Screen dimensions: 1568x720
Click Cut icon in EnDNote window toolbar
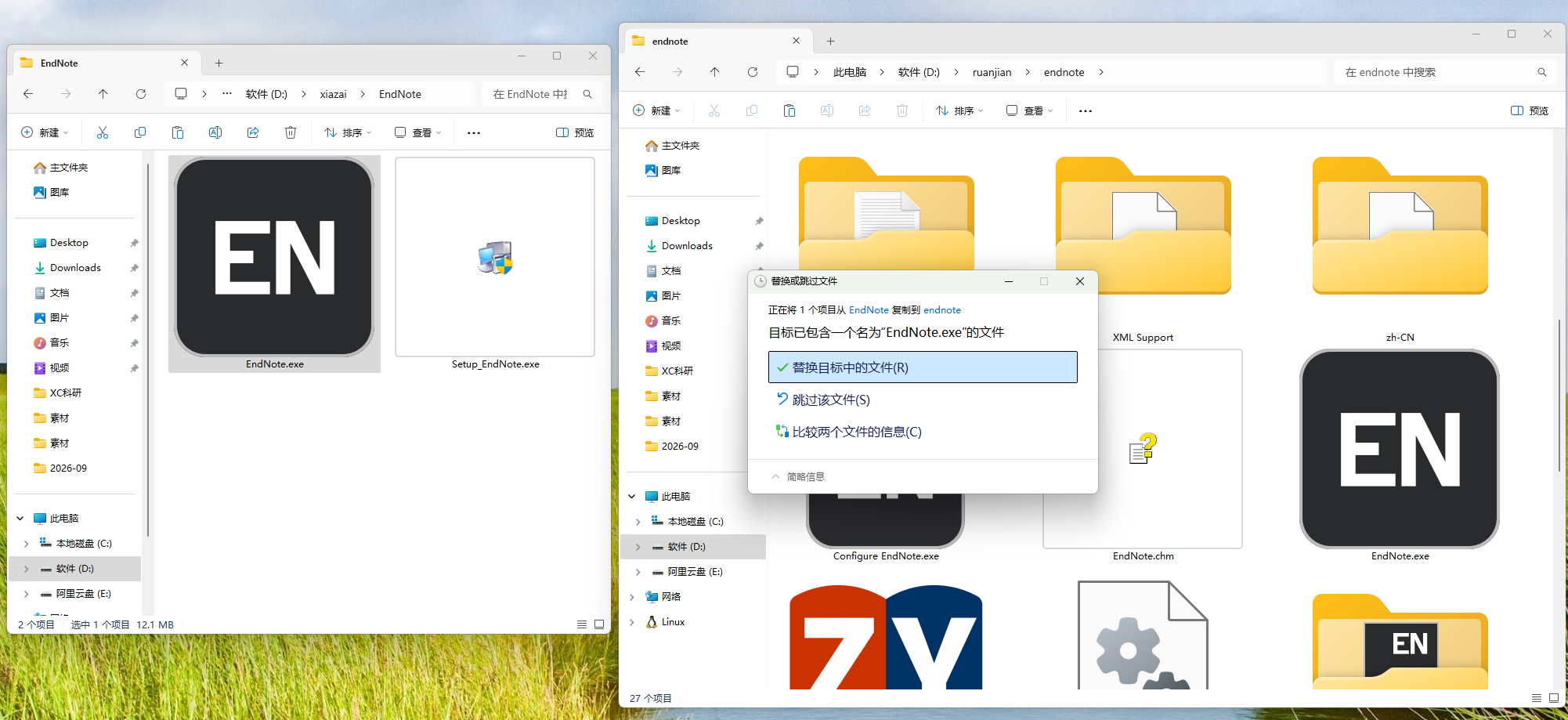click(x=103, y=132)
